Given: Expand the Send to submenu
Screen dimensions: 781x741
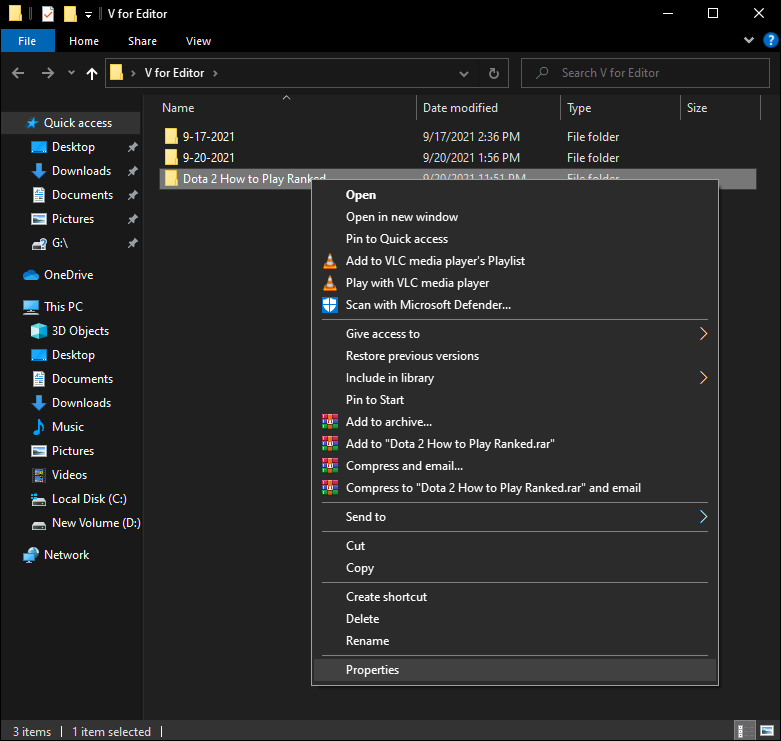Looking at the screenshot, I should pos(703,517).
